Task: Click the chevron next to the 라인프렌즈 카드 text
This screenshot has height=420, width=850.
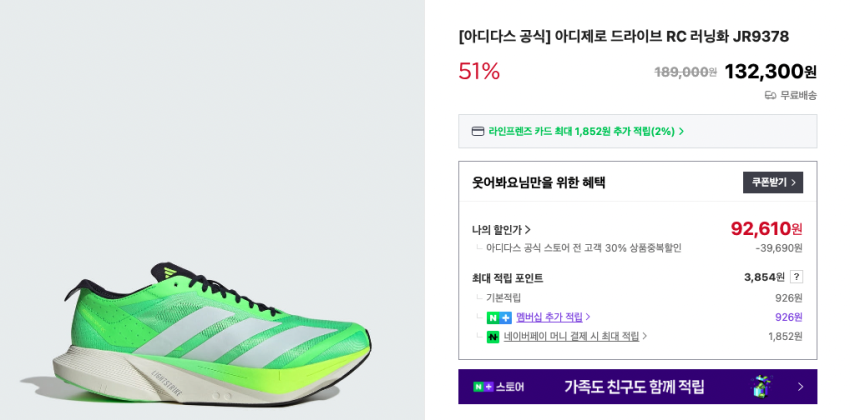Action: [681, 131]
